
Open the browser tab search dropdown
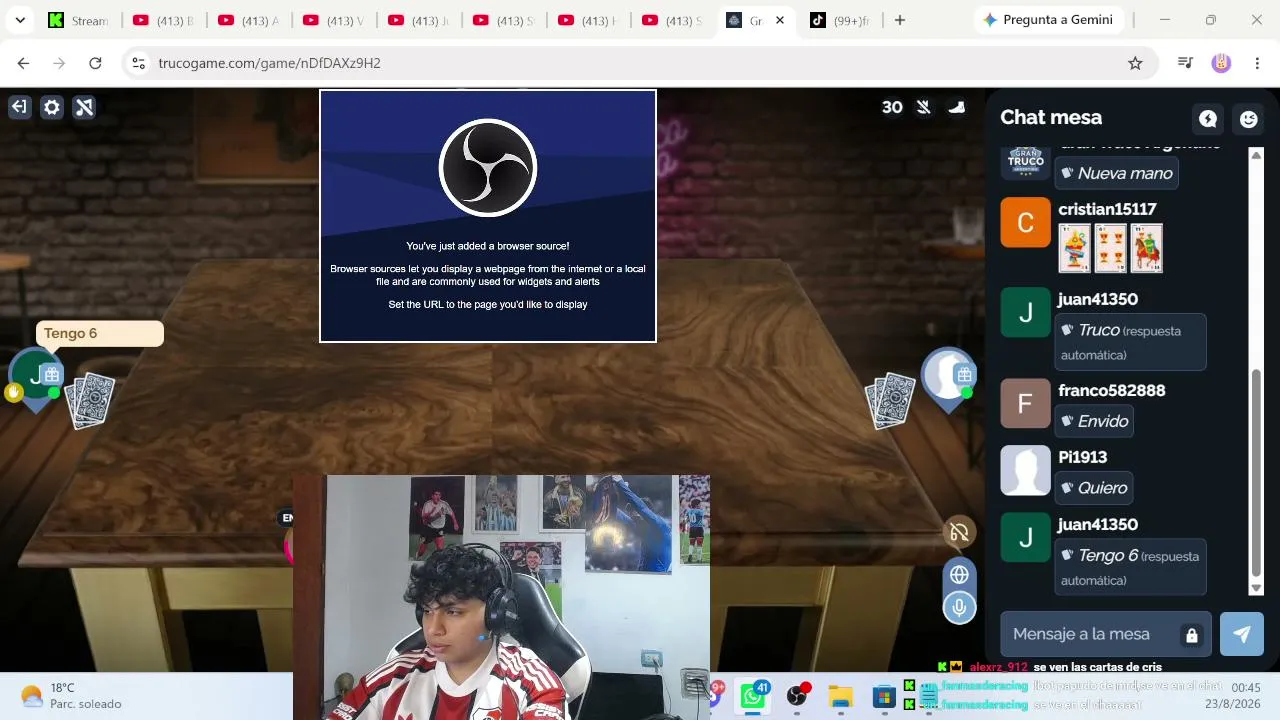coord(20,20)
